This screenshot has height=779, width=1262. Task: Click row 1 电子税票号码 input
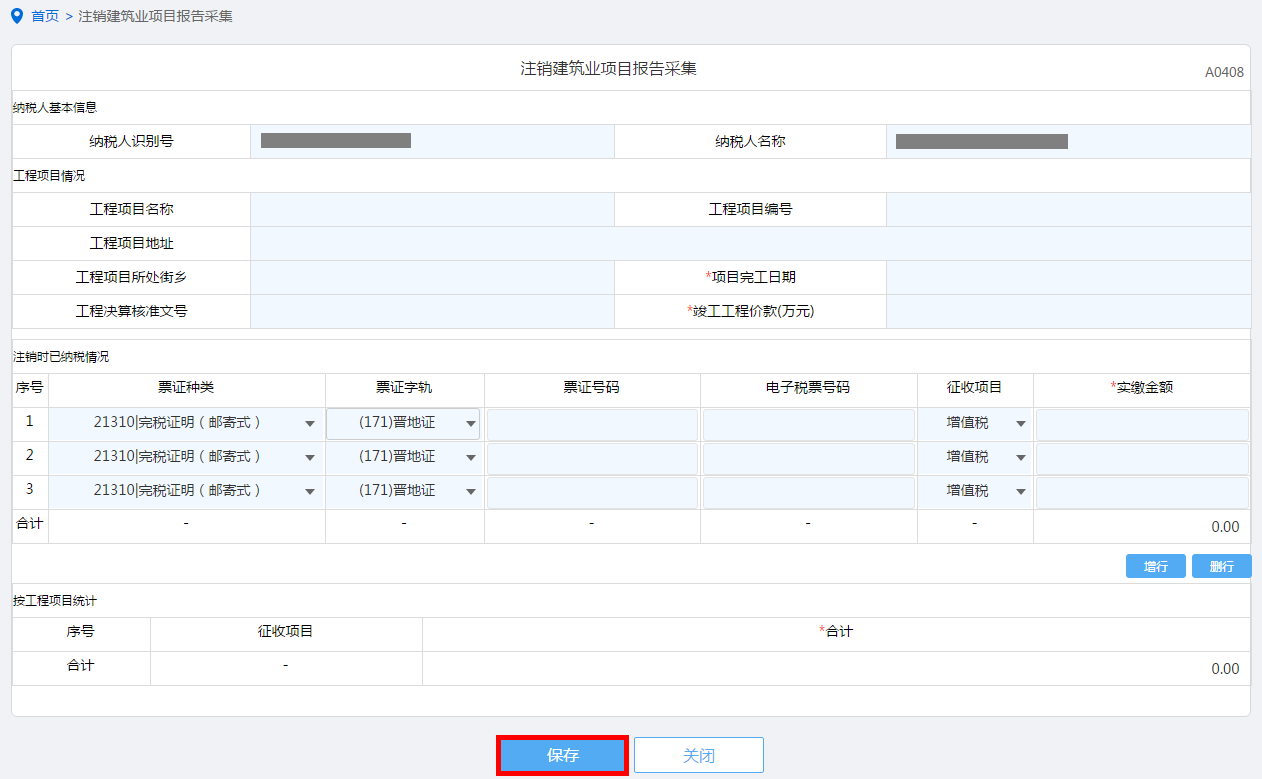point(809,425)
